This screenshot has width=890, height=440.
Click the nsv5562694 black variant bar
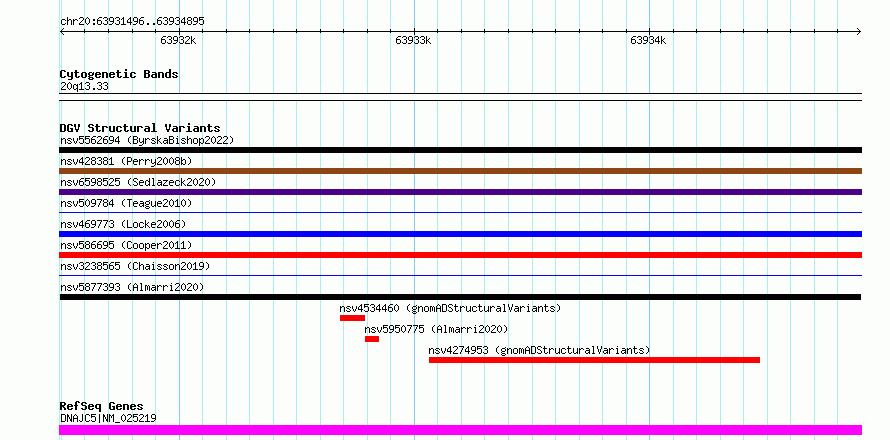(x=460, y=150)
